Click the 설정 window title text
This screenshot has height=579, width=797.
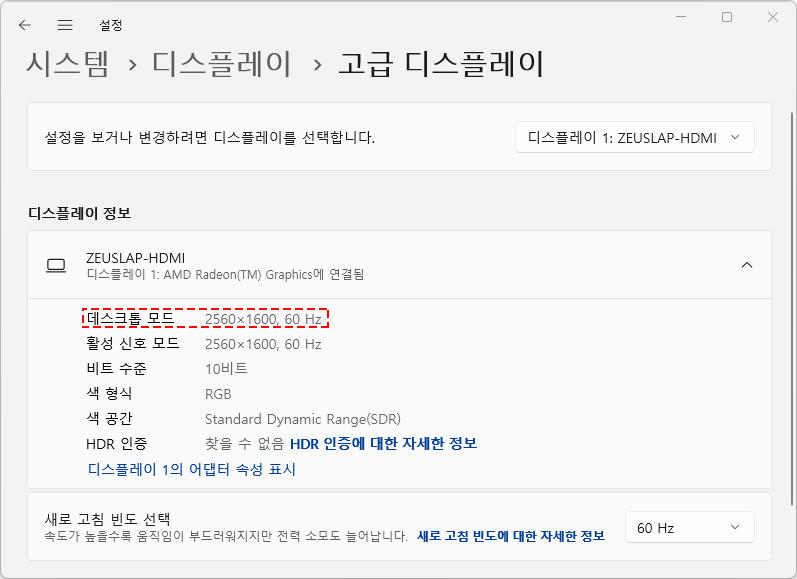pos(111,25)
